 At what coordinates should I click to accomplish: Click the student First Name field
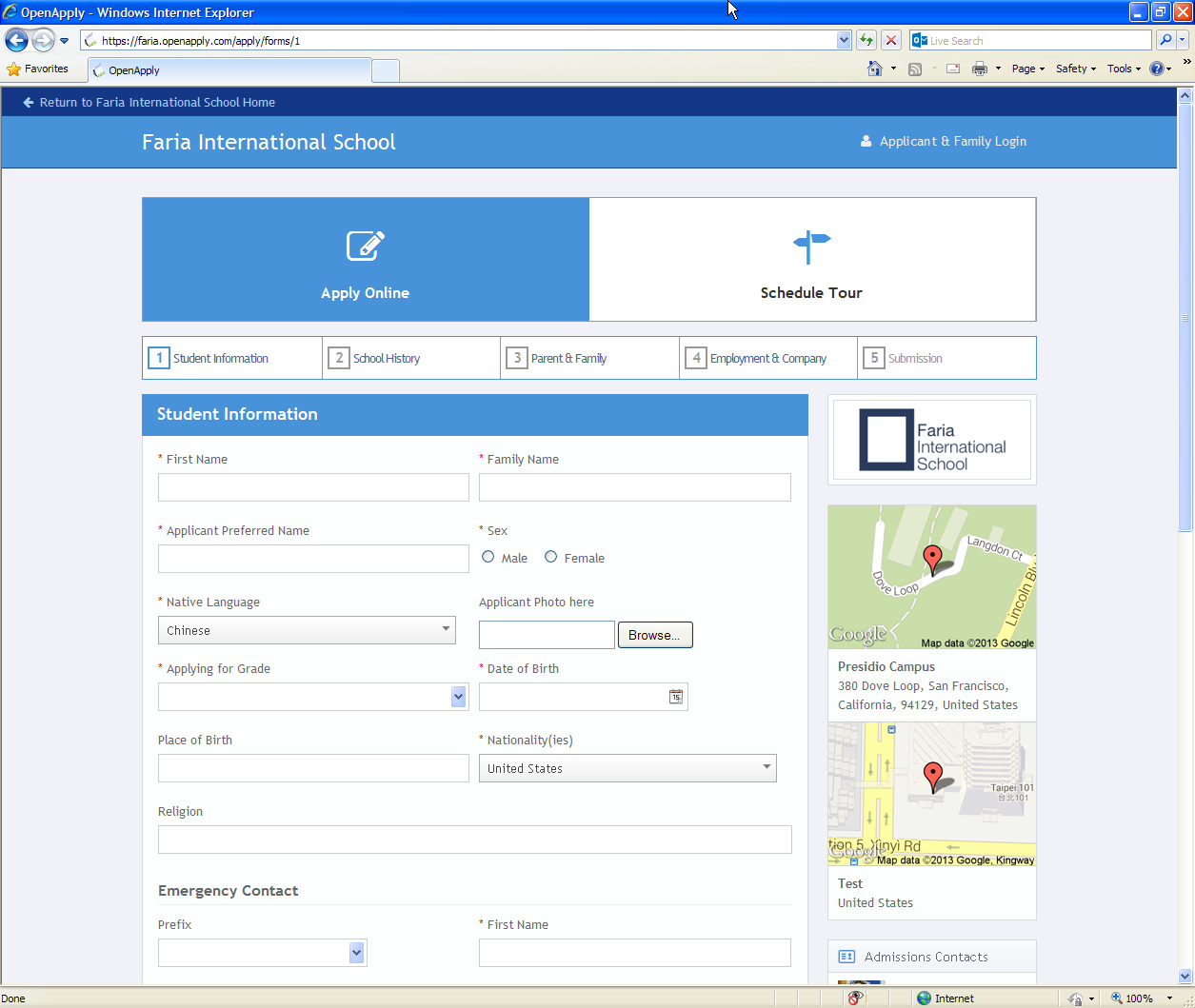313,487
